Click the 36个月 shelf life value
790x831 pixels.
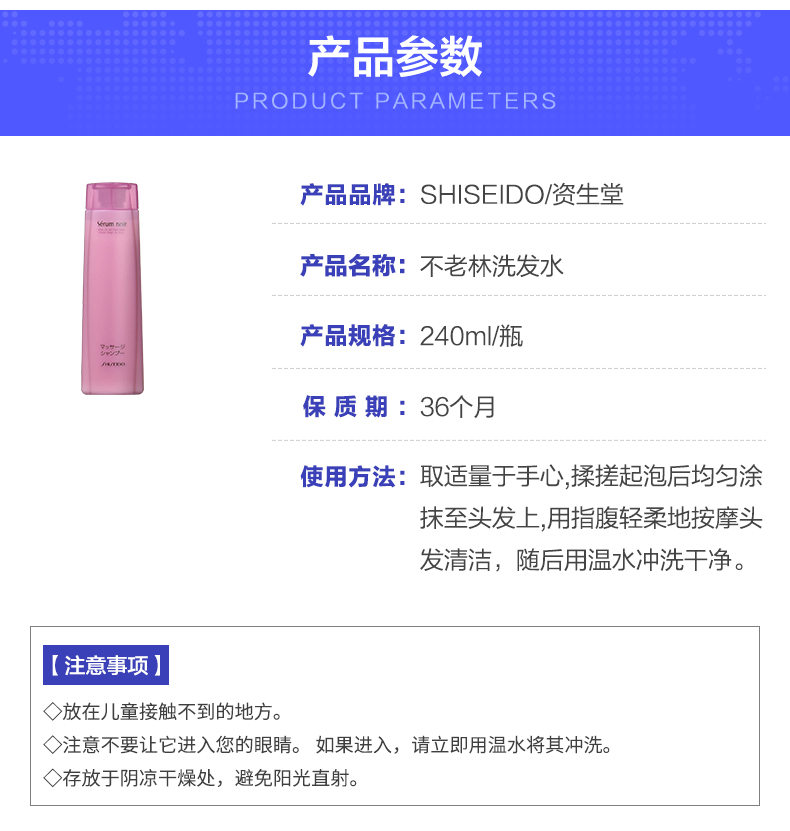[457, 407]
